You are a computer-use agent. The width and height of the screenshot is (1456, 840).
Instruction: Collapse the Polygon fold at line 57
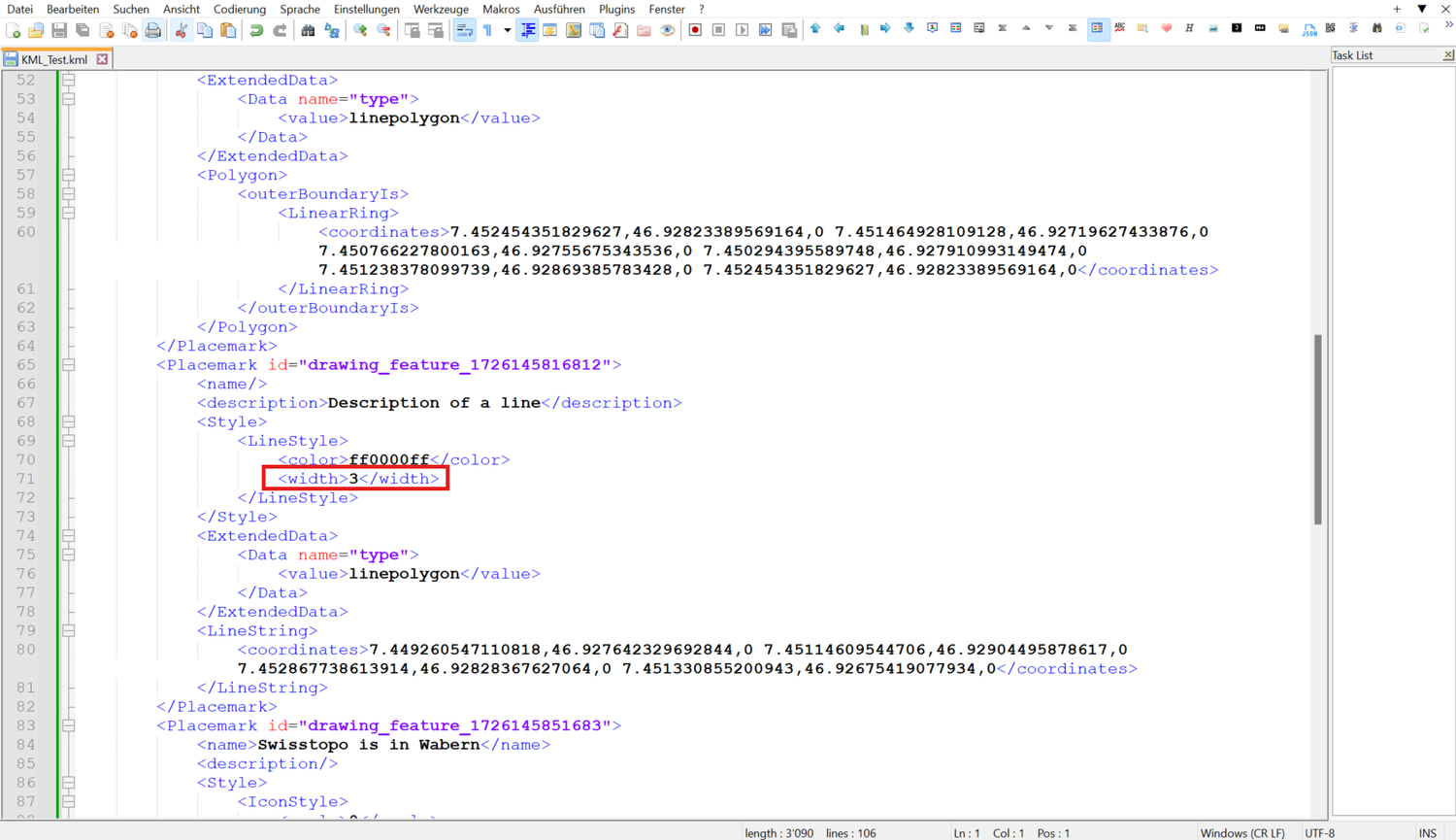click(x=69, y=175)
